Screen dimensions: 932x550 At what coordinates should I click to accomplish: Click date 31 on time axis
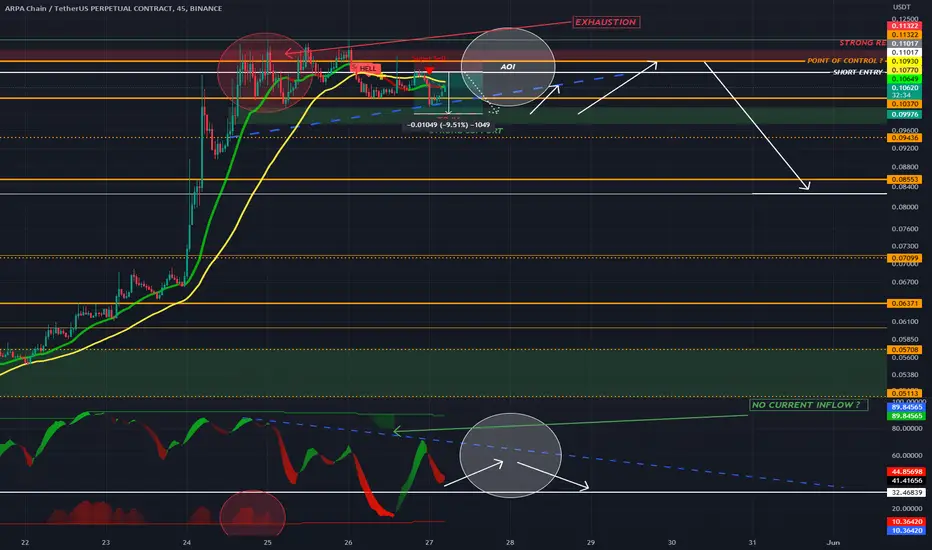pos(752,542)
